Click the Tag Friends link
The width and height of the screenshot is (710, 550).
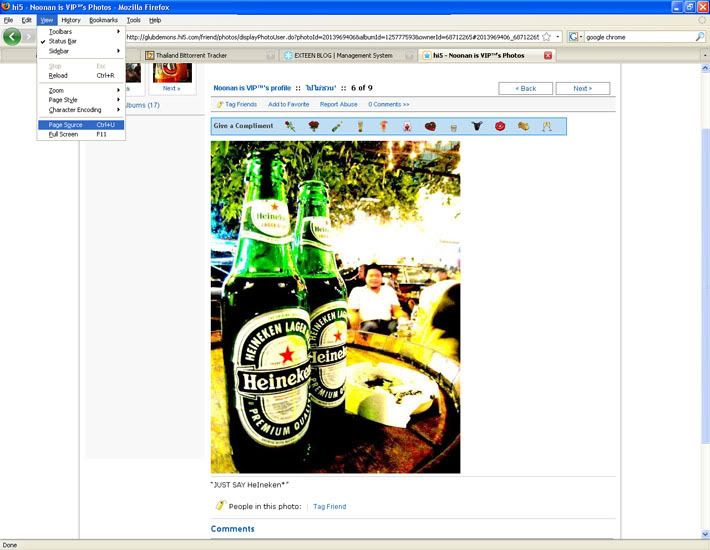point(241,105)
